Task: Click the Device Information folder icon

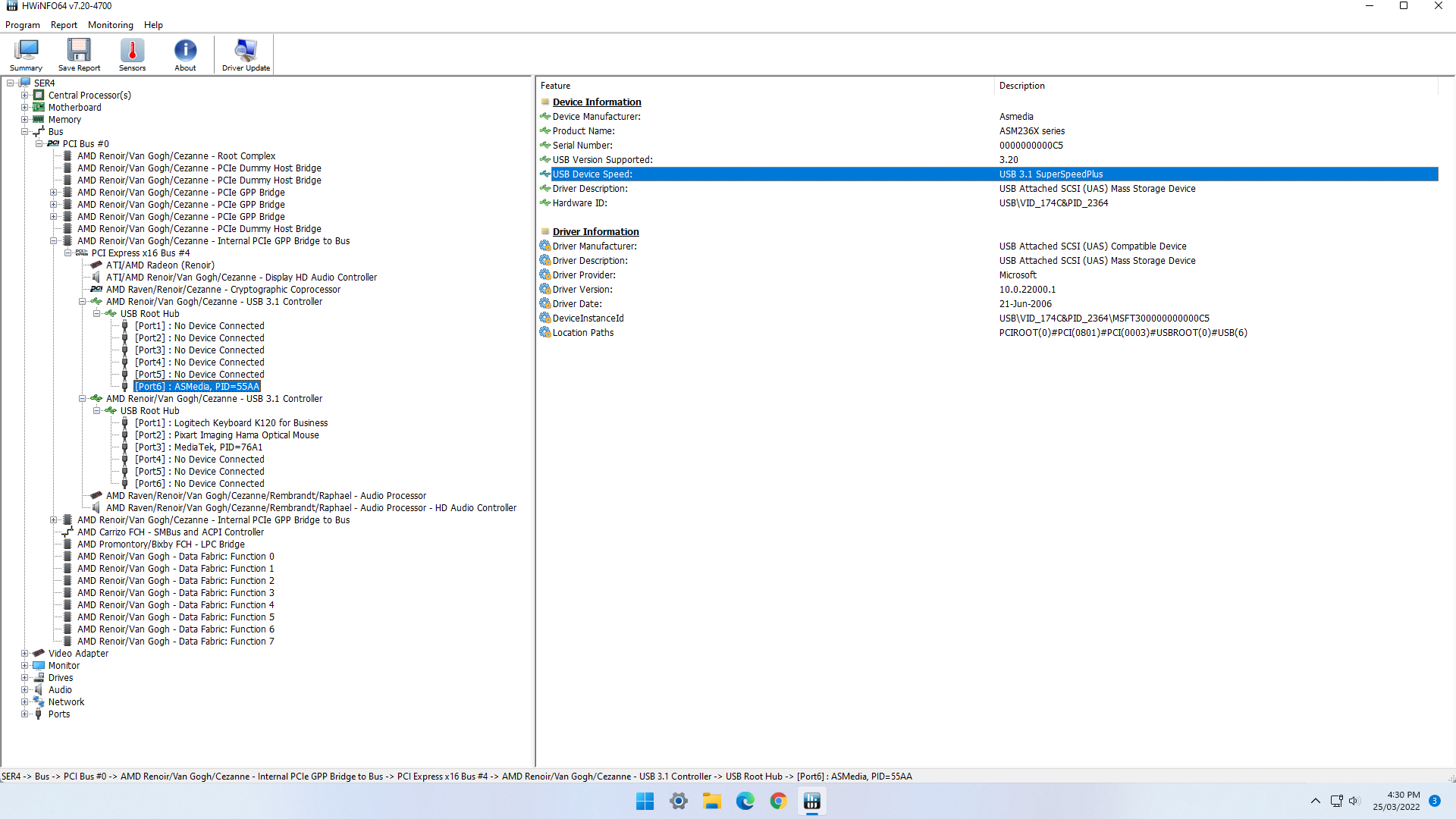Action: coord(544,102)
